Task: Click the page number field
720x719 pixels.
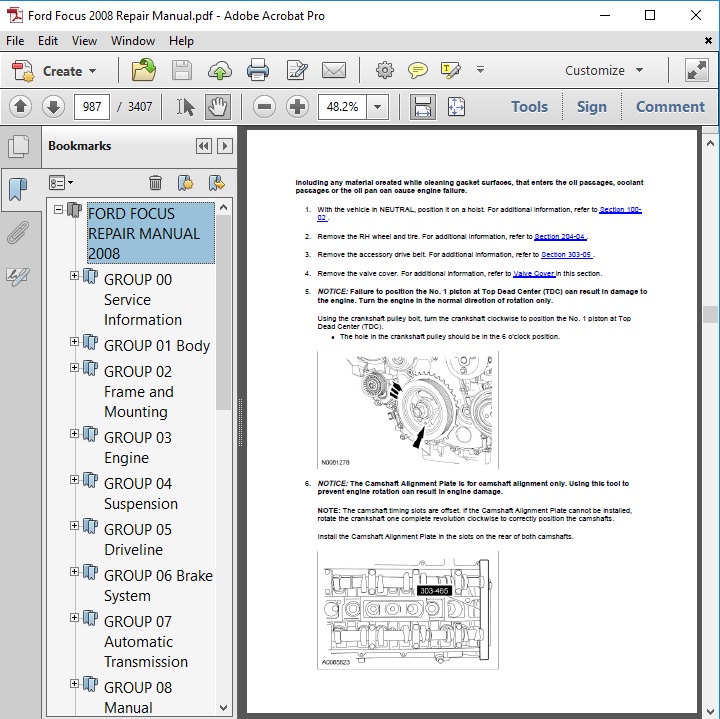Action: tap(92, 107)
